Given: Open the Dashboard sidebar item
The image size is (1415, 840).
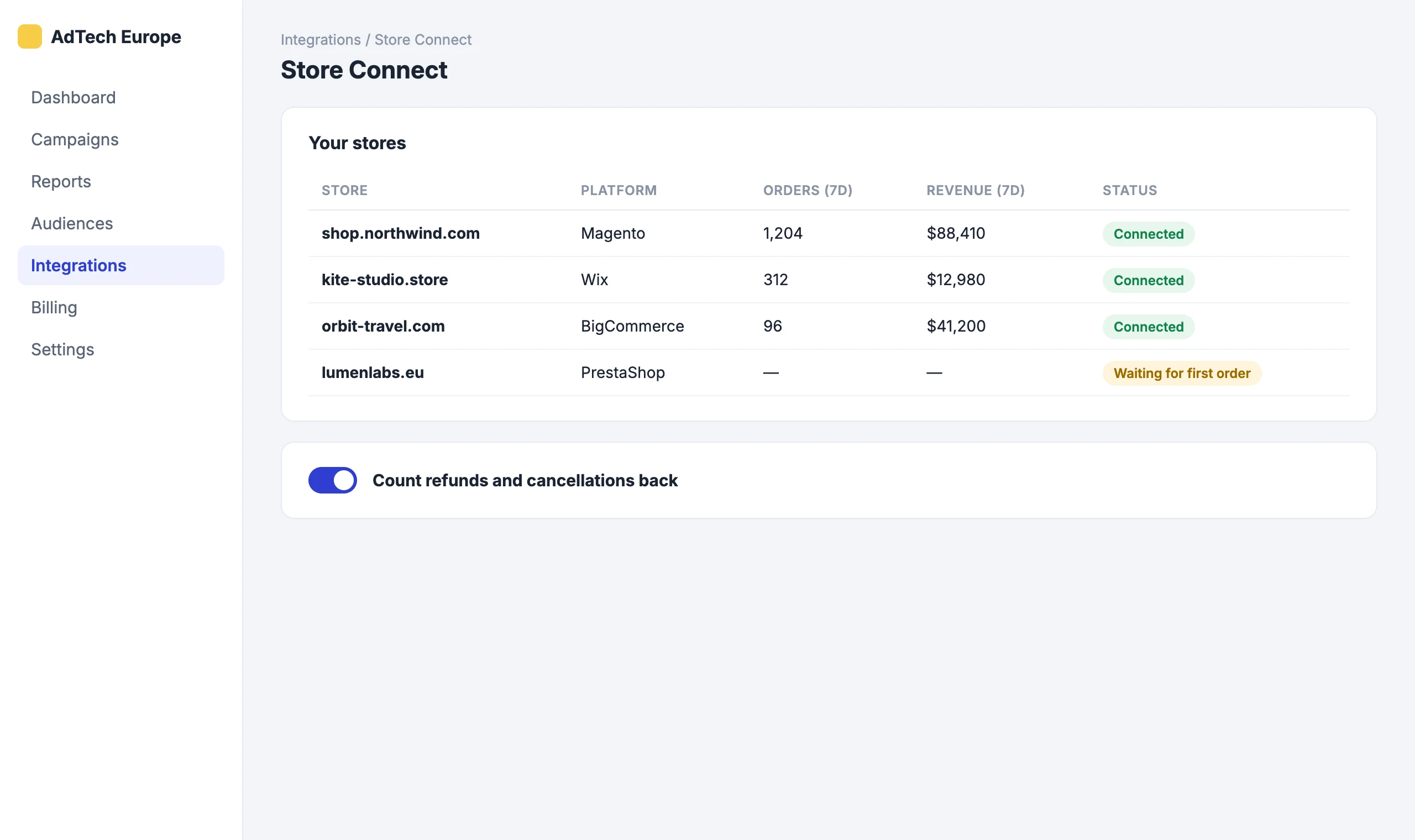Looking at the screenshot, I should 120,97.
